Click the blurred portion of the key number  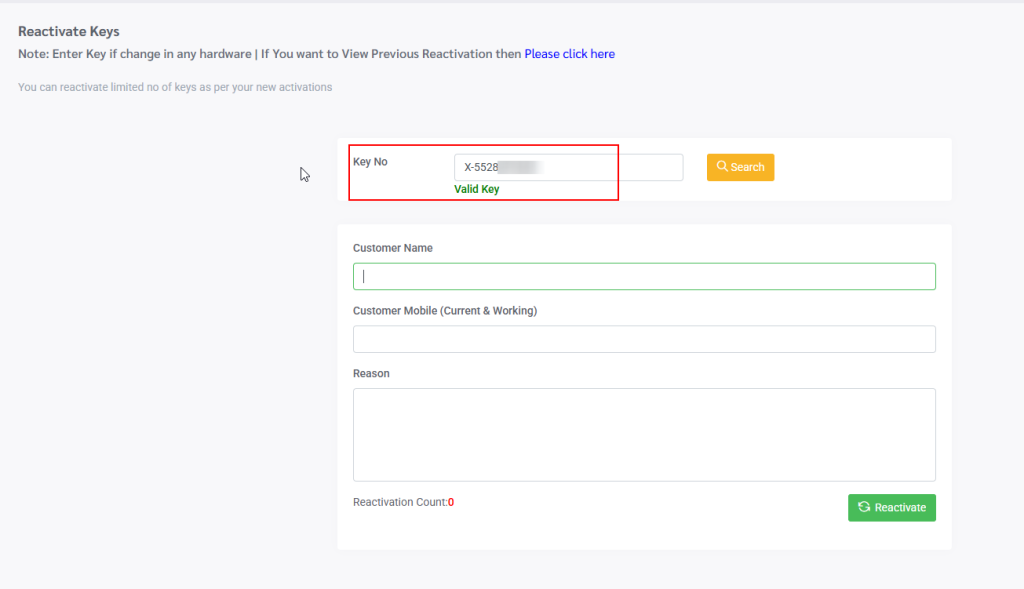(x=520, y=167)
